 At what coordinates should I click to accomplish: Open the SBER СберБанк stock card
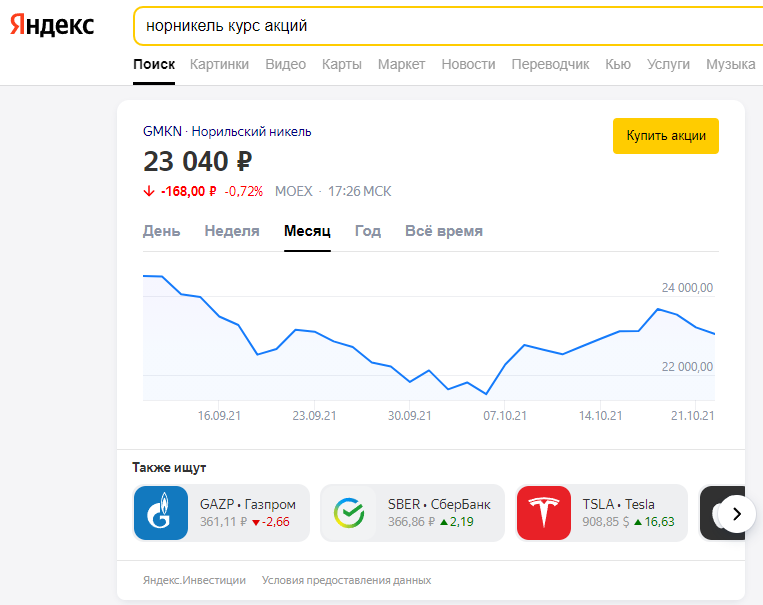pos(412,513)
